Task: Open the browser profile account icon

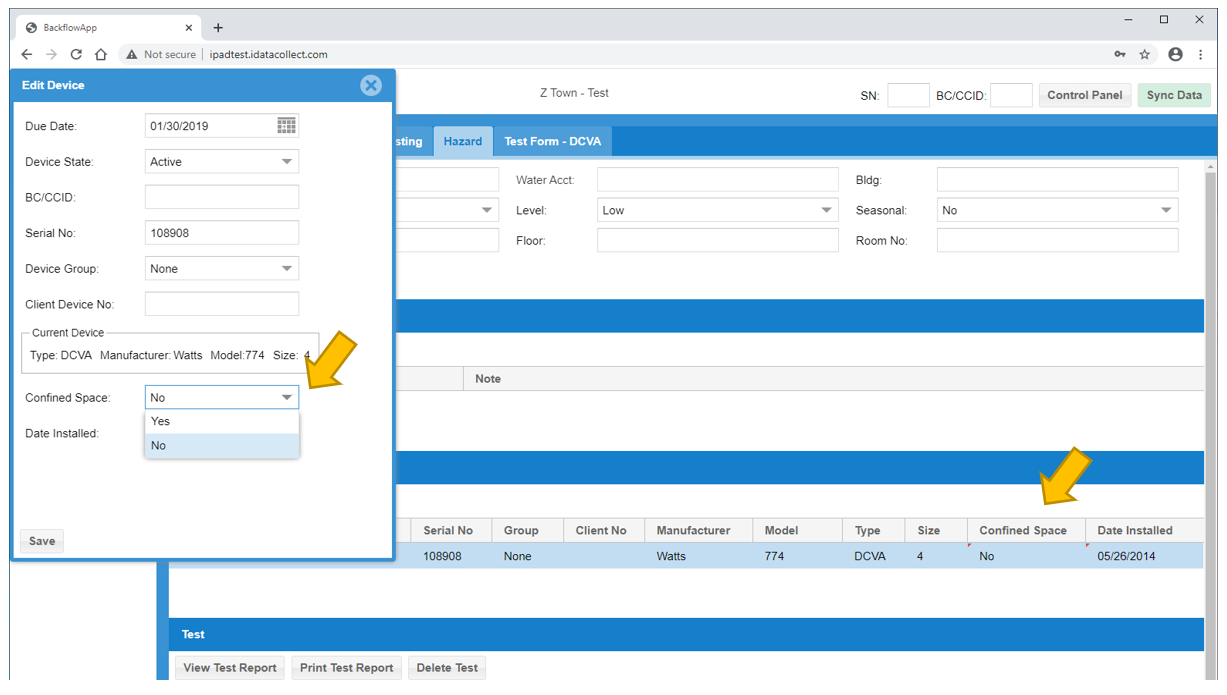Action: pyautogui.click(x=1175, y=54)
